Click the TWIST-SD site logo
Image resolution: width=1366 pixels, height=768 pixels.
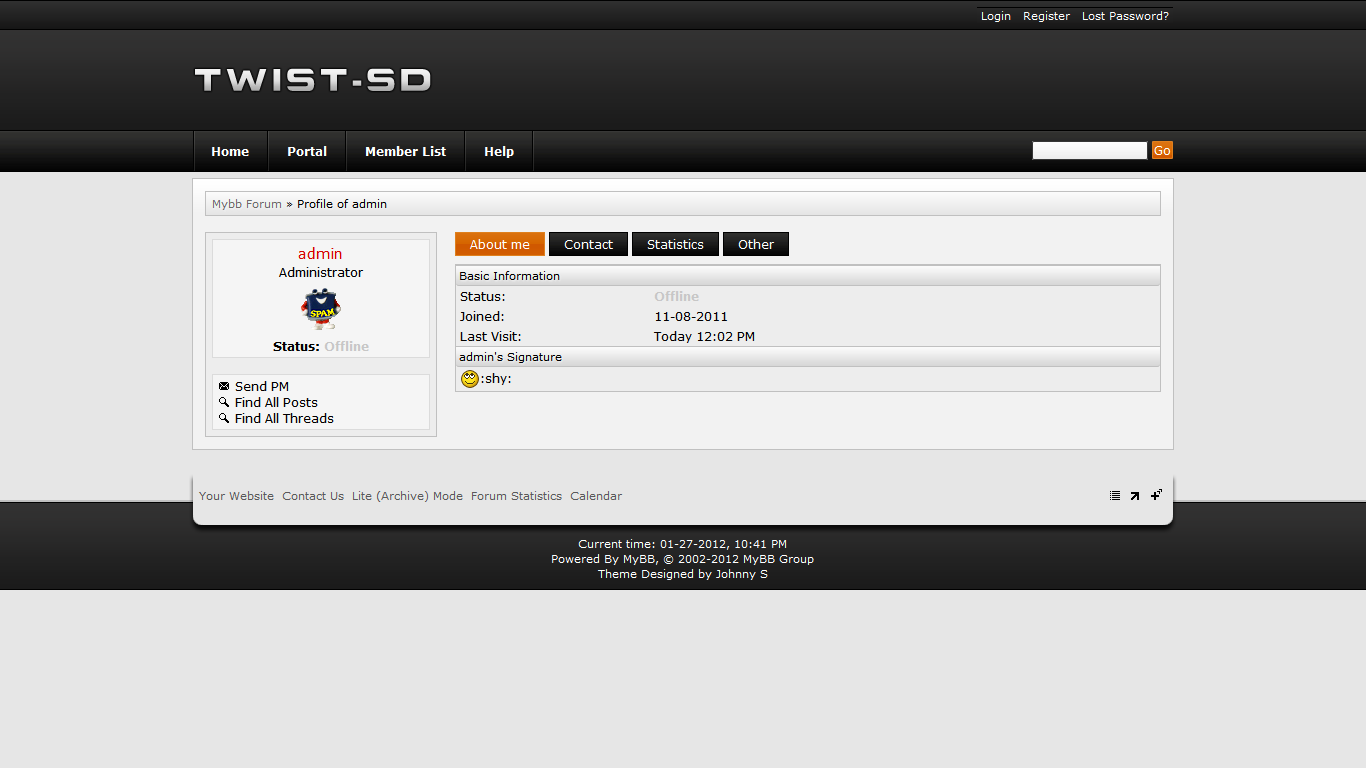pos(313,80)
